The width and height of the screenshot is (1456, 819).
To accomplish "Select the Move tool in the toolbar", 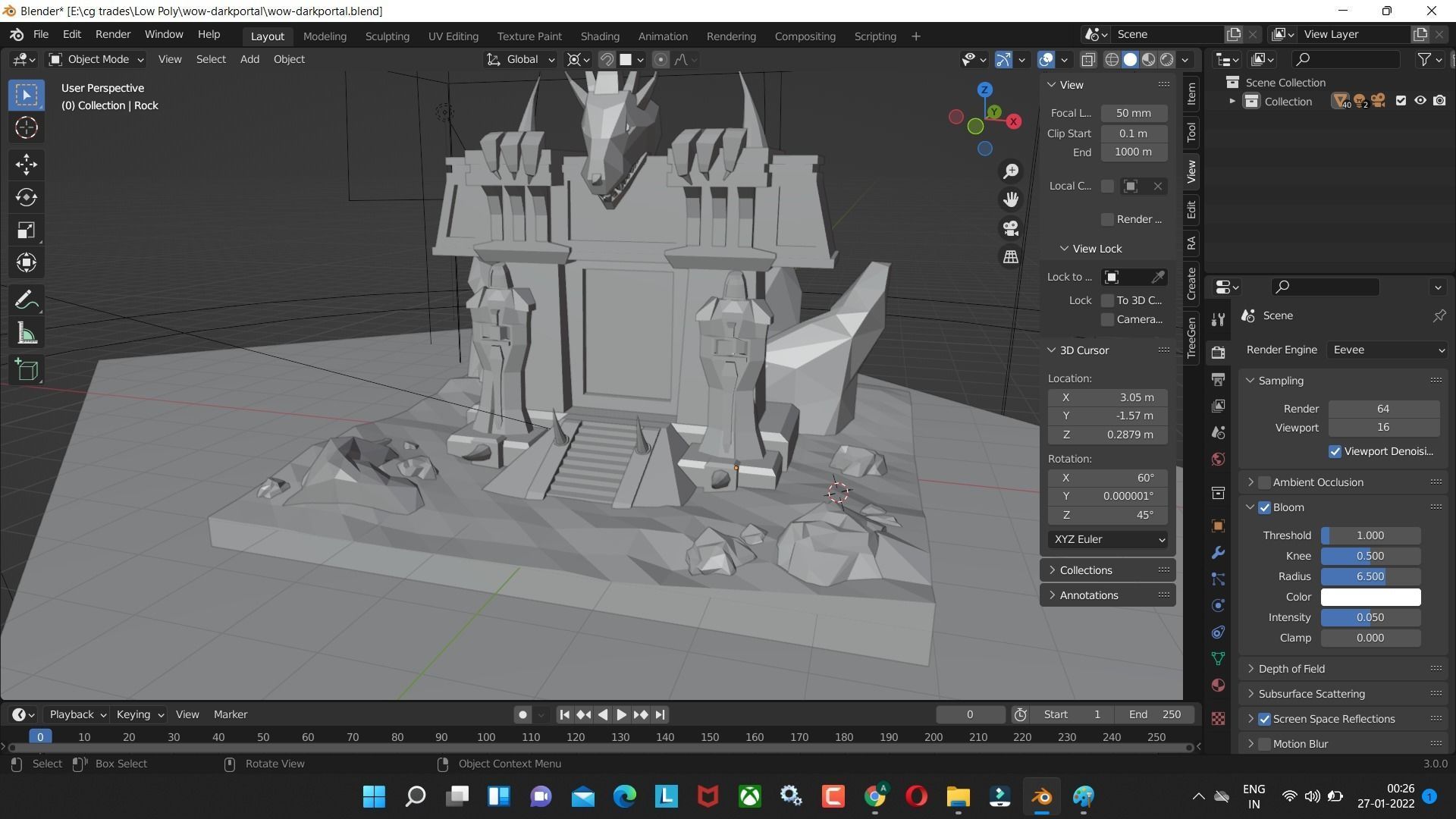I will pyautogui.click(x=26, y=164).
